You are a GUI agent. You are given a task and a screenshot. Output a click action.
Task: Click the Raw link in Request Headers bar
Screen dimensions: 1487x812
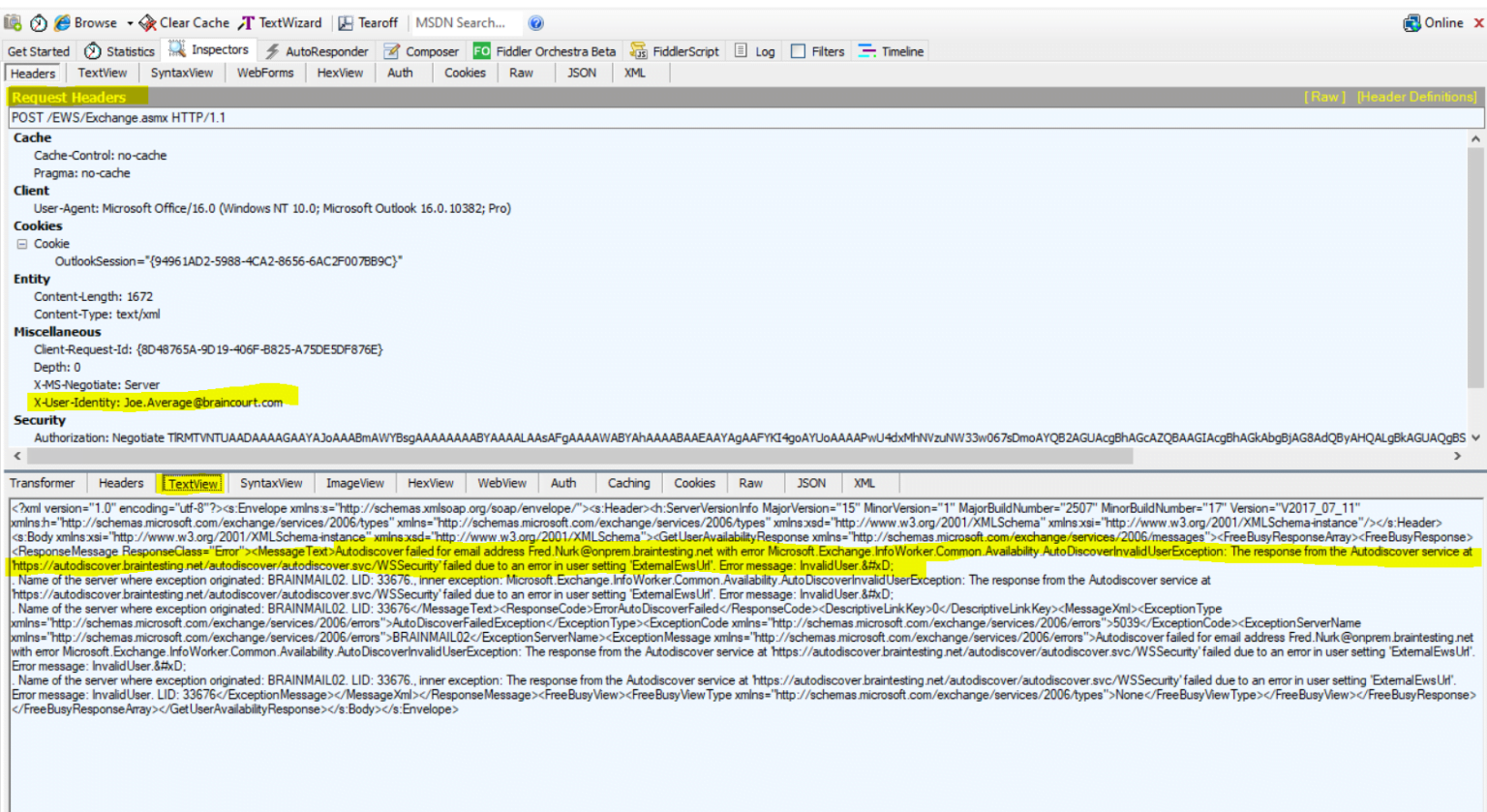[x=1324, y=97]
